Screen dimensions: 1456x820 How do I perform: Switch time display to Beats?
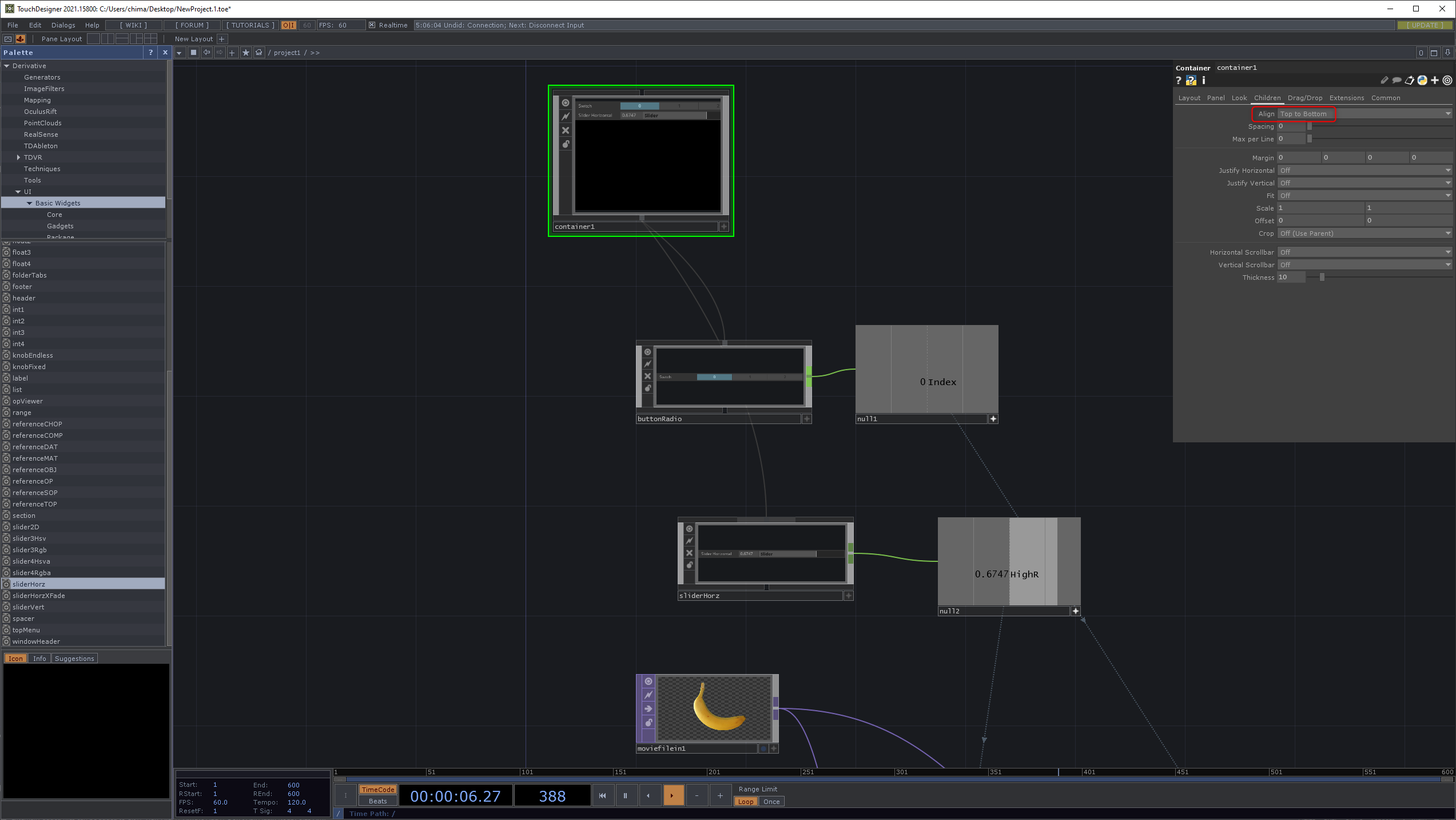[377, 801]
